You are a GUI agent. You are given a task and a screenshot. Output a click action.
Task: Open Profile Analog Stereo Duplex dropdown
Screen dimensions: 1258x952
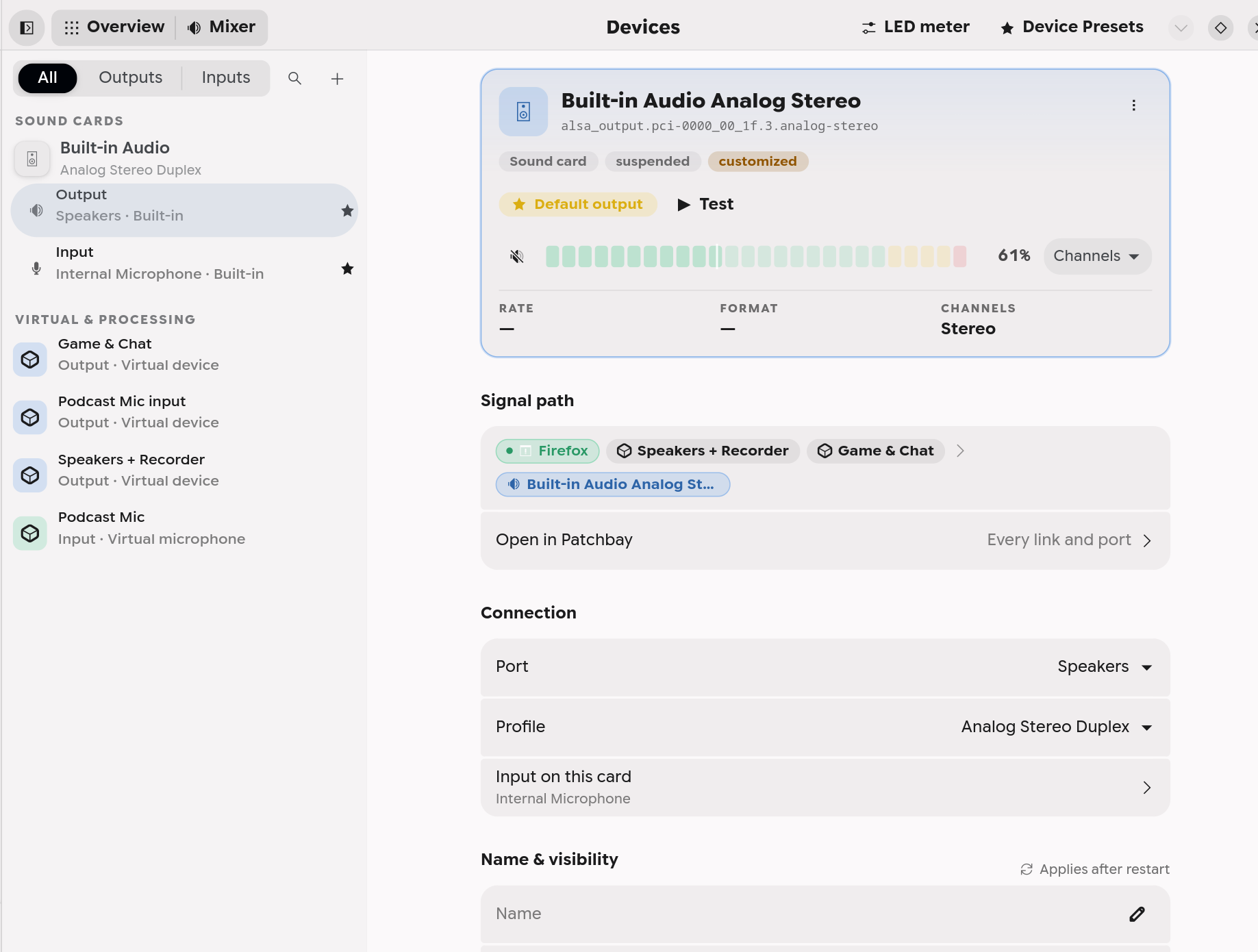[x=825, y=727]
